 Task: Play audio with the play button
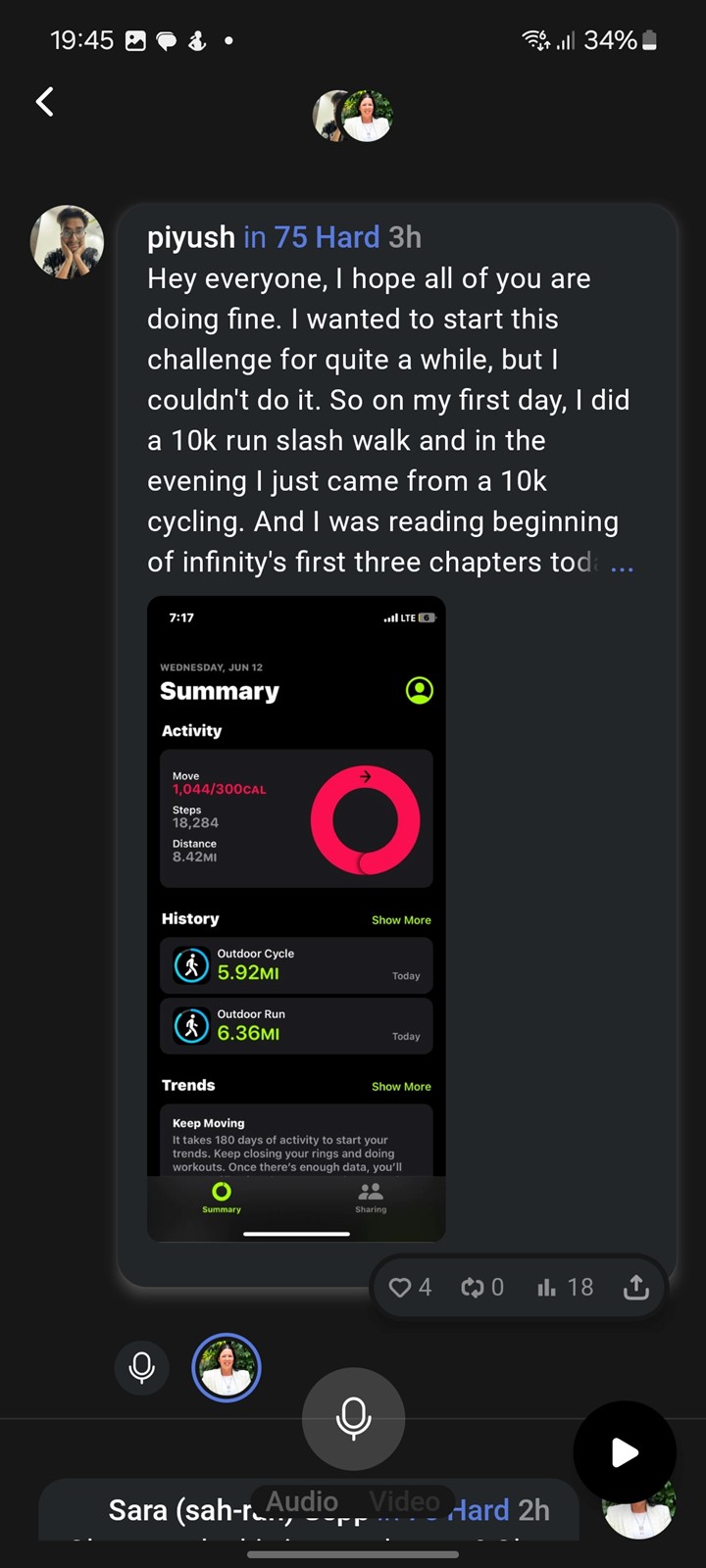625,1452
